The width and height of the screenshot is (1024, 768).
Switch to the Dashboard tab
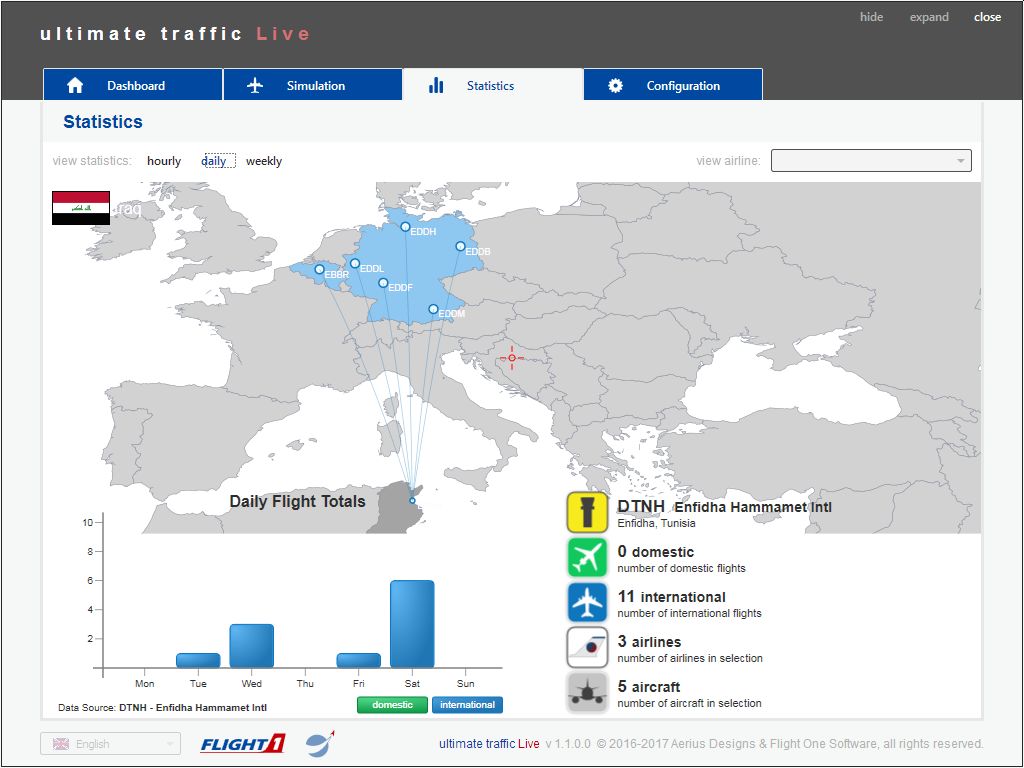[x=132, y=85]
